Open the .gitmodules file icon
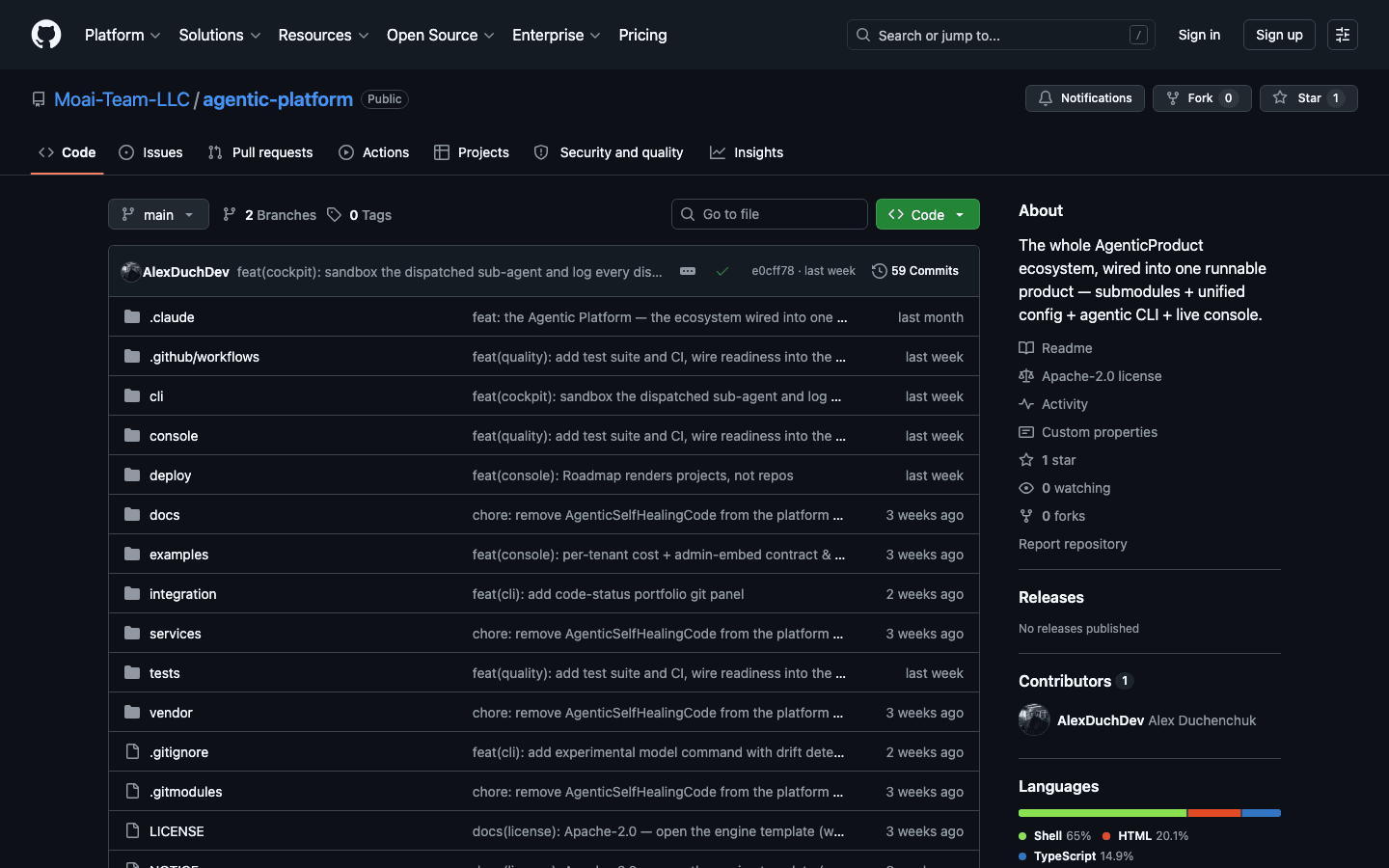The height and width of the screenshot is (868, 1389). pyautogui.click(x=132, y=791)
